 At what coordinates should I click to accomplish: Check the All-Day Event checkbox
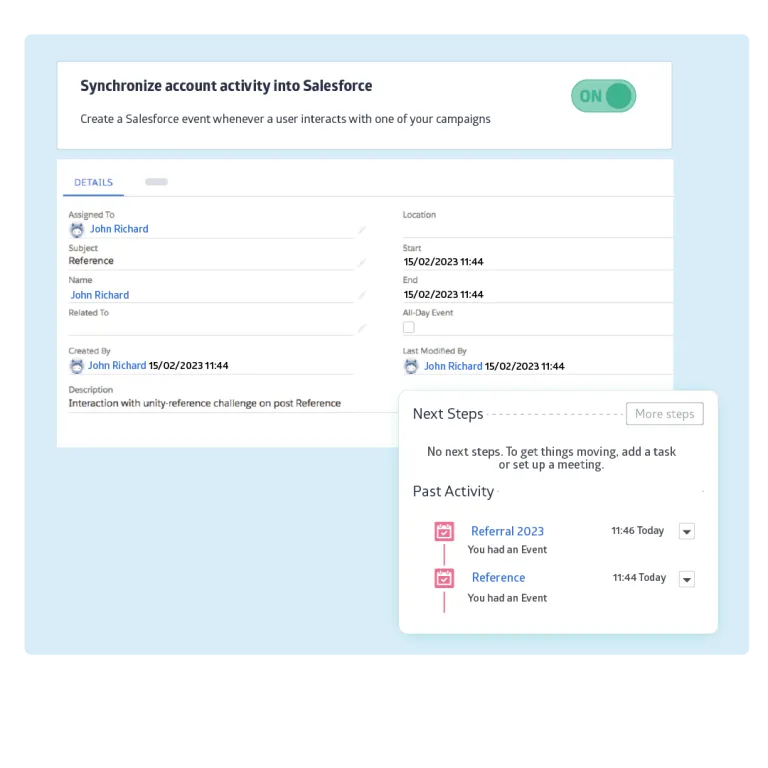[409, 327]
